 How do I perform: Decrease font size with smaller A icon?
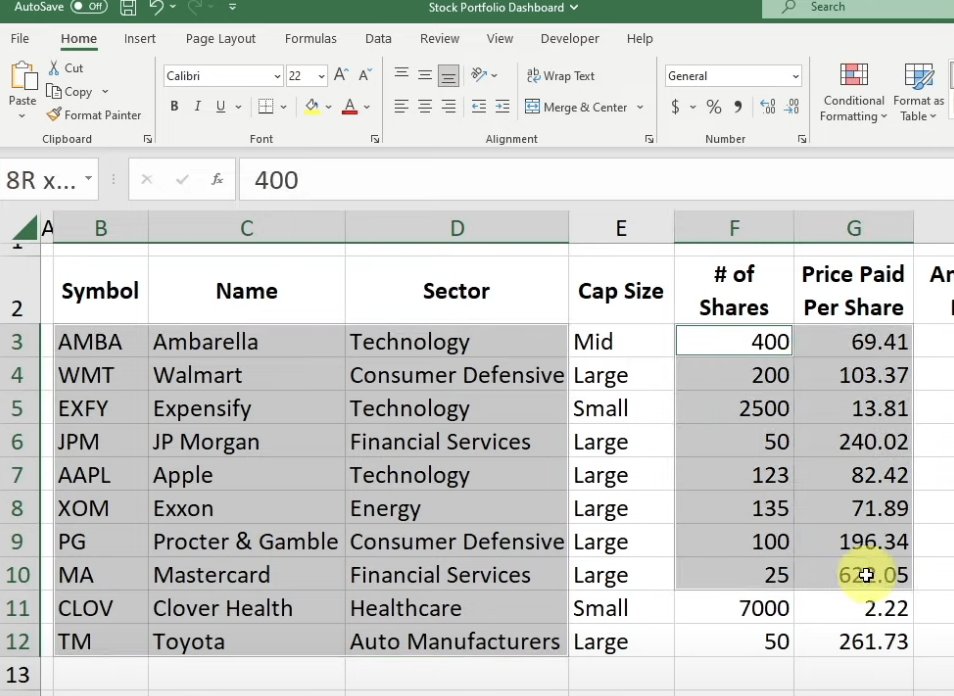click(x=365, y=75)
